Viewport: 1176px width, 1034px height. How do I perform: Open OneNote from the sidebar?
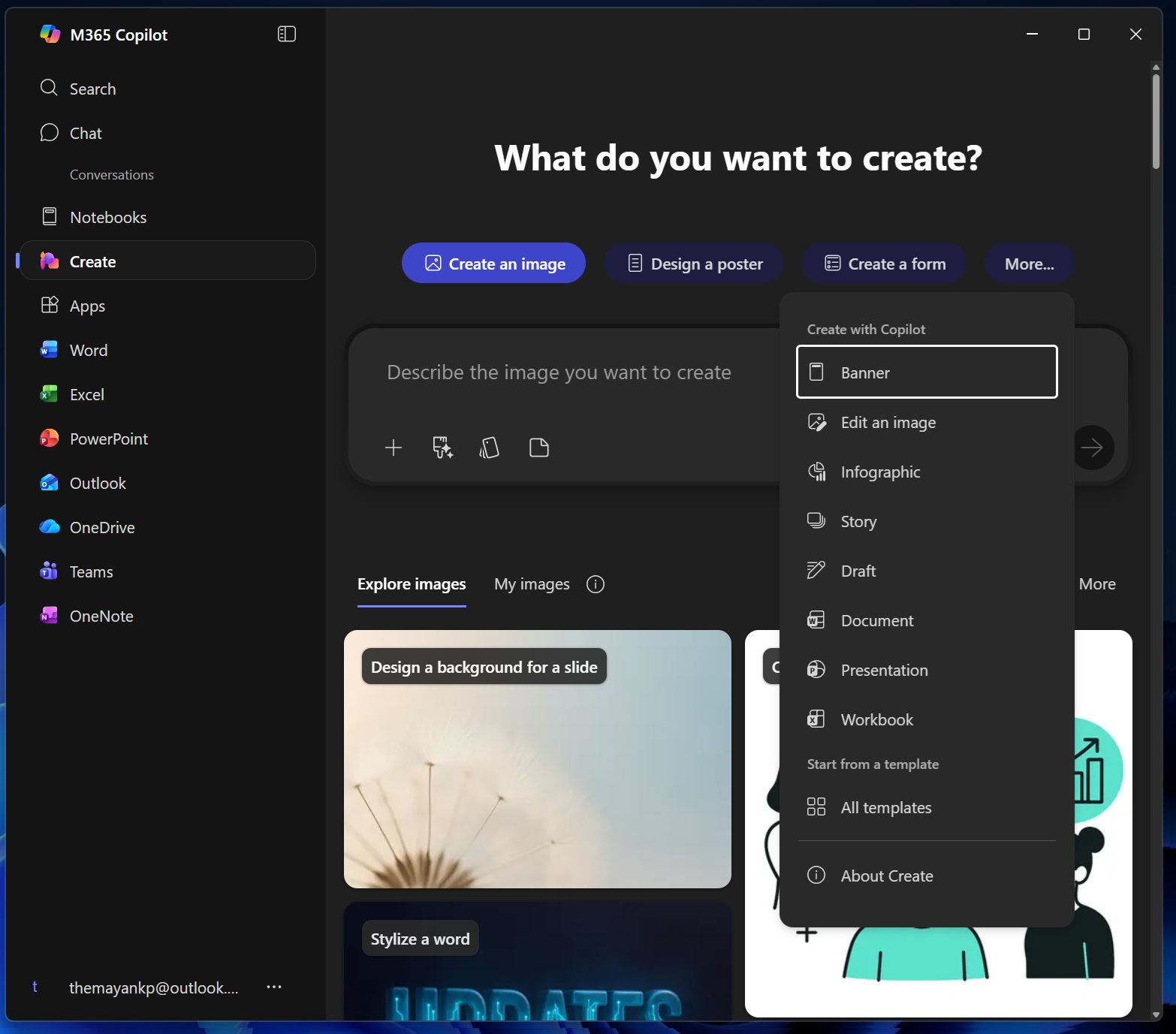(101, 615)
